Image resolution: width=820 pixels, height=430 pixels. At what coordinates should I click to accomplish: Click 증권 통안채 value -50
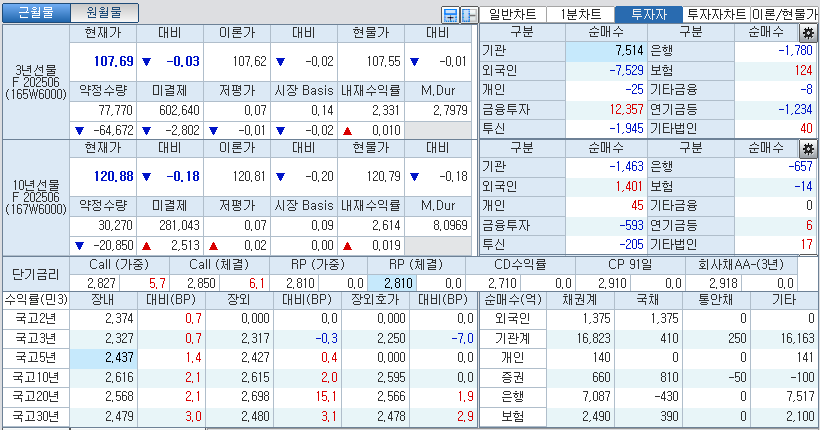(x=737, y=378)
